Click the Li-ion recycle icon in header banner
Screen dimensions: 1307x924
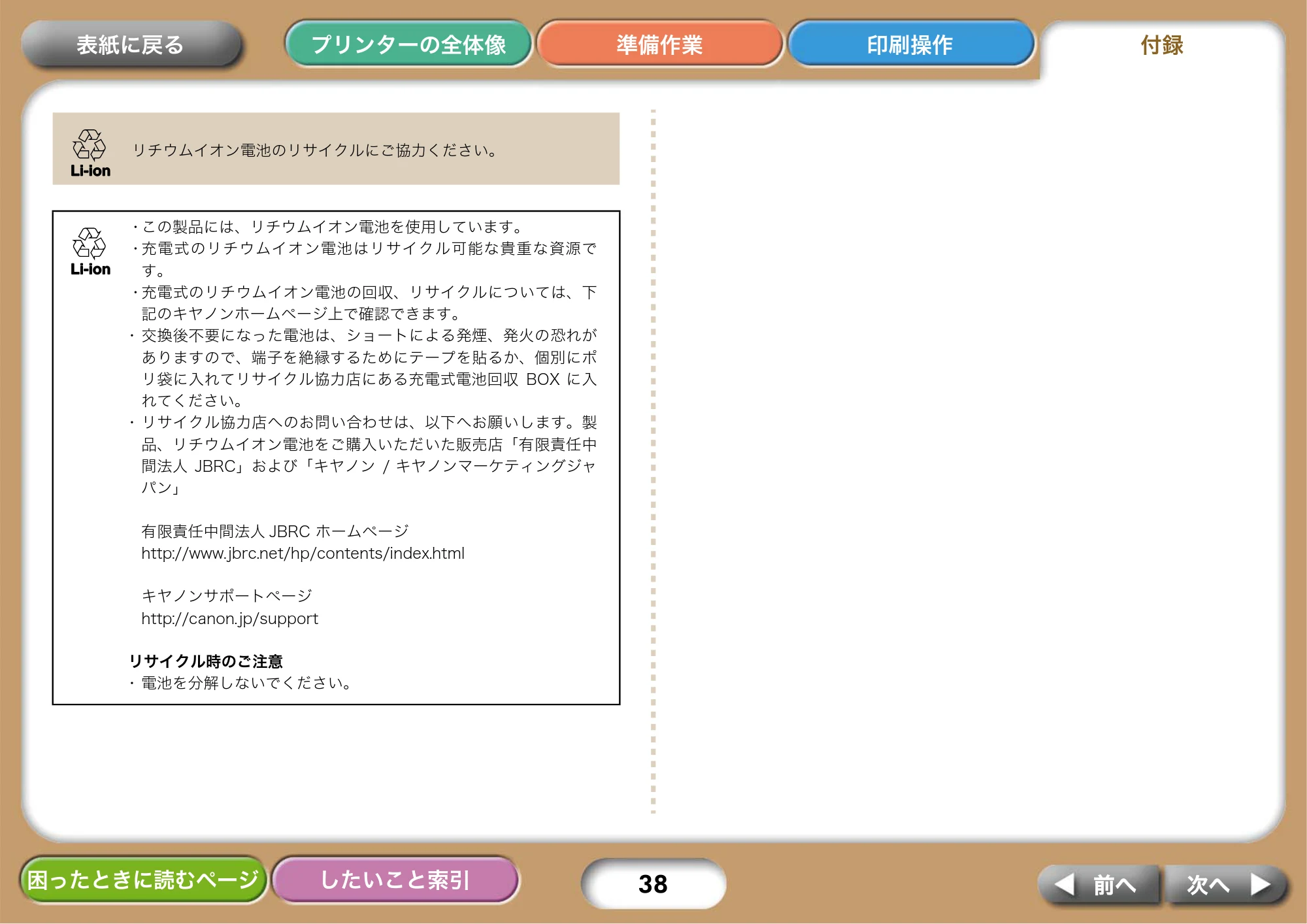[x=90, y=153]
